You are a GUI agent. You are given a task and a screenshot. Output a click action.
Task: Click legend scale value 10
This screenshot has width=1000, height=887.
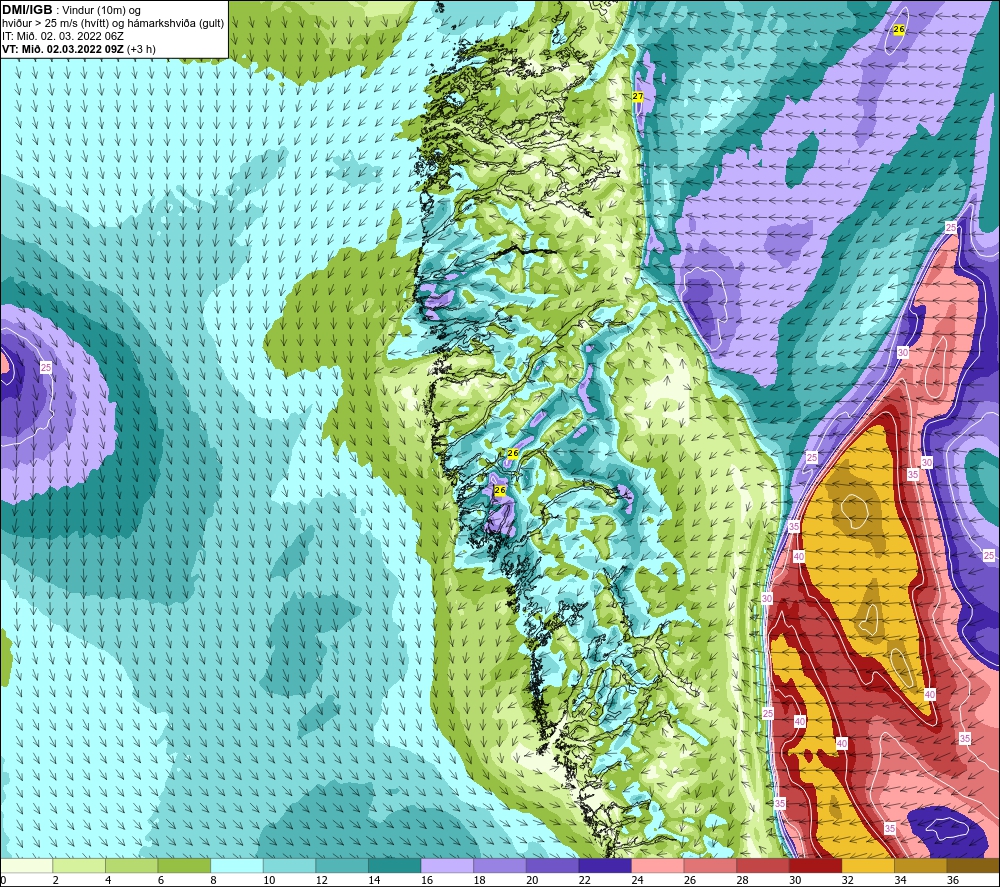269,880
